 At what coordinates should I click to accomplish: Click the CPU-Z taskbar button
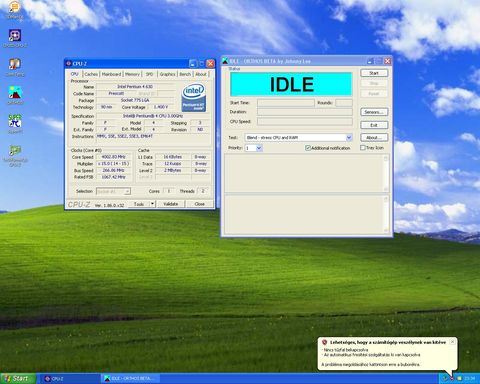(x=70, y=379)
